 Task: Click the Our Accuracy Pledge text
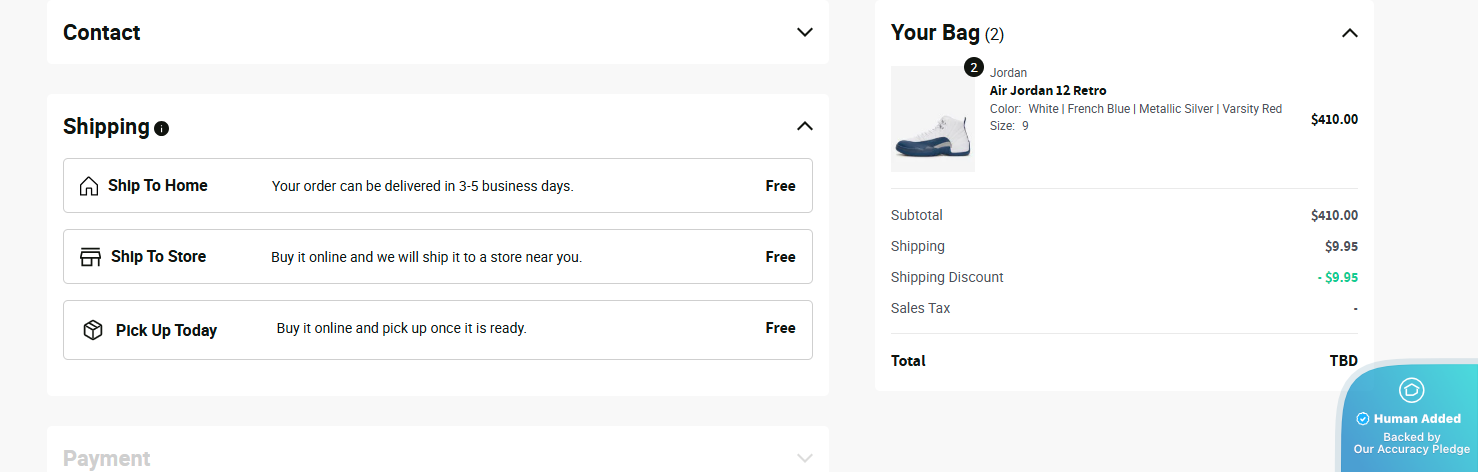pyautogui.click(x=1411, y=449)
